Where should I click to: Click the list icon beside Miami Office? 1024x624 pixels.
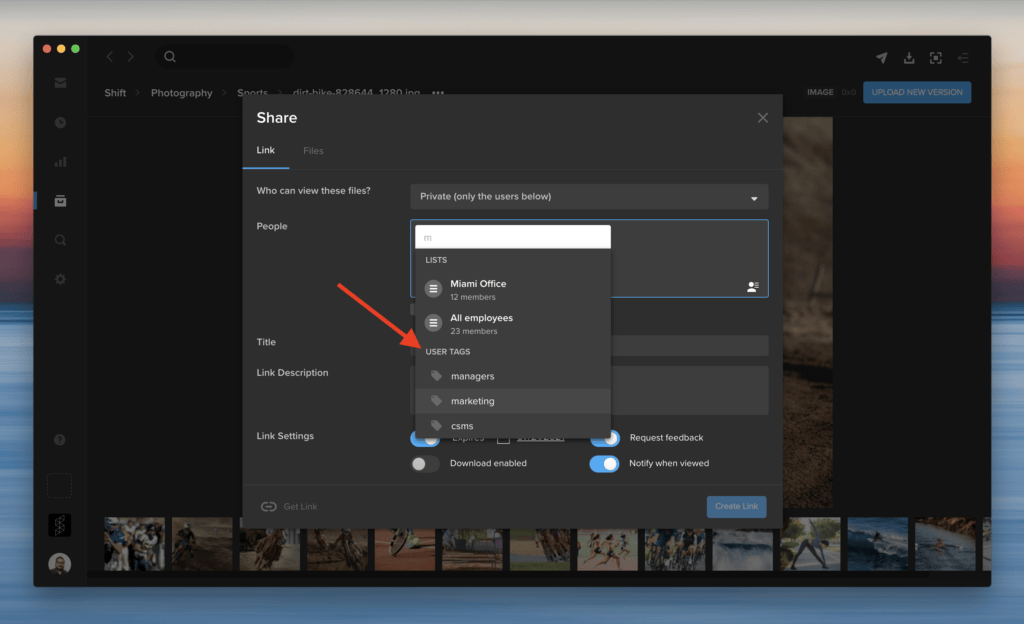[433, 289]
